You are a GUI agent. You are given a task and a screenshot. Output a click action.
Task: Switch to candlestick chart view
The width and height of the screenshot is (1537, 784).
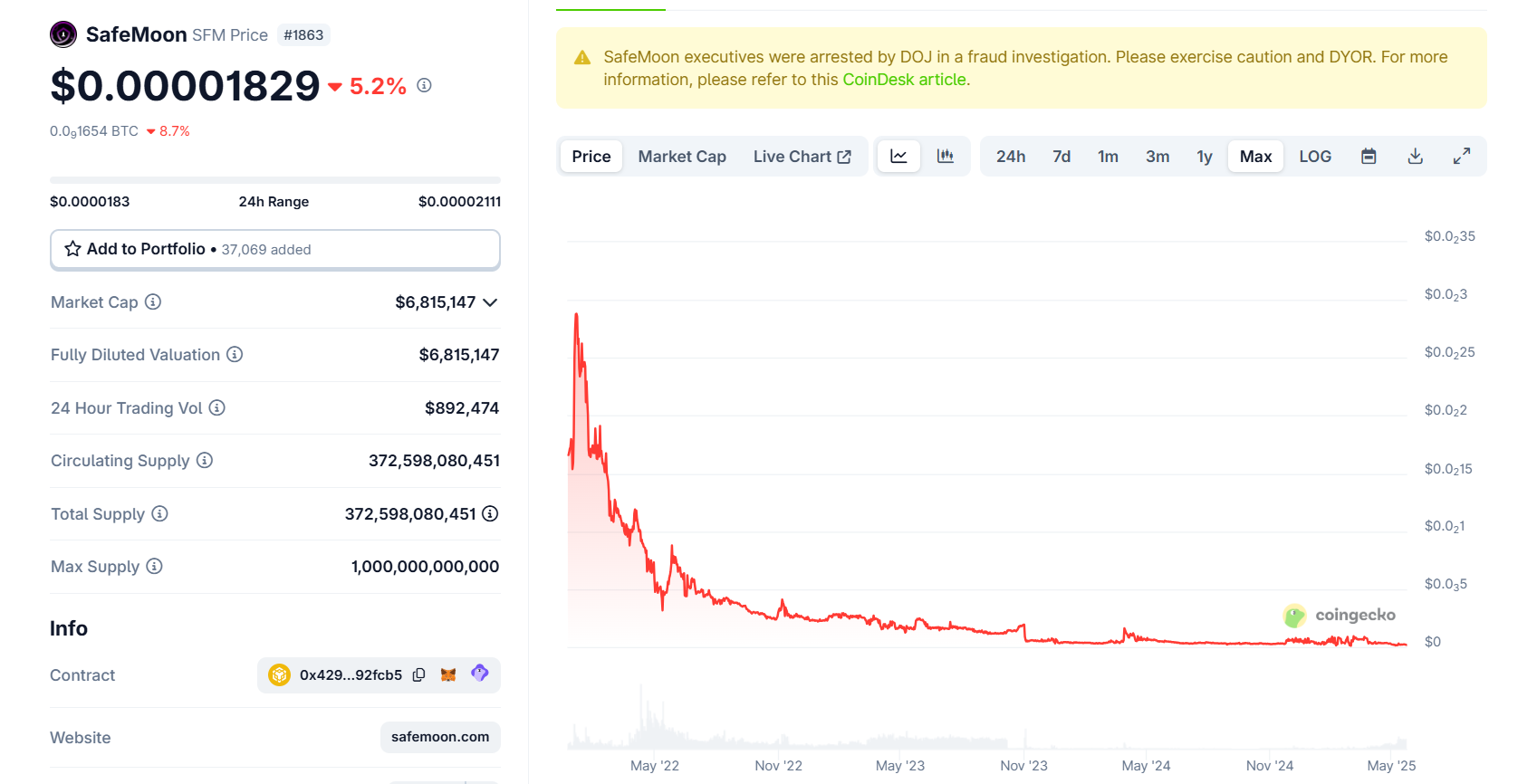[x=945, y=156]
